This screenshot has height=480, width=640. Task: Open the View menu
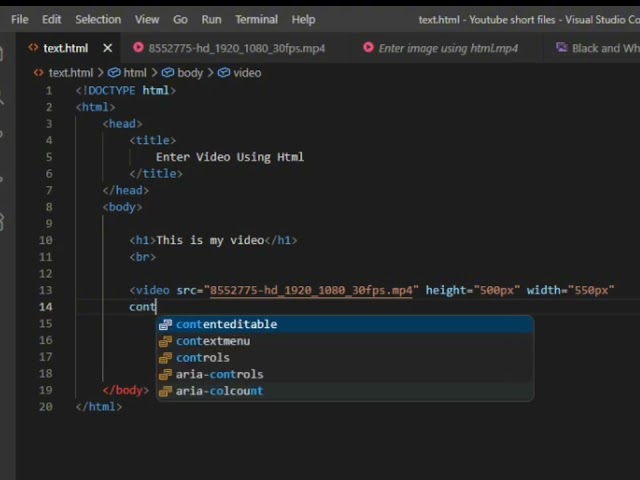click(x=147, y=20)
